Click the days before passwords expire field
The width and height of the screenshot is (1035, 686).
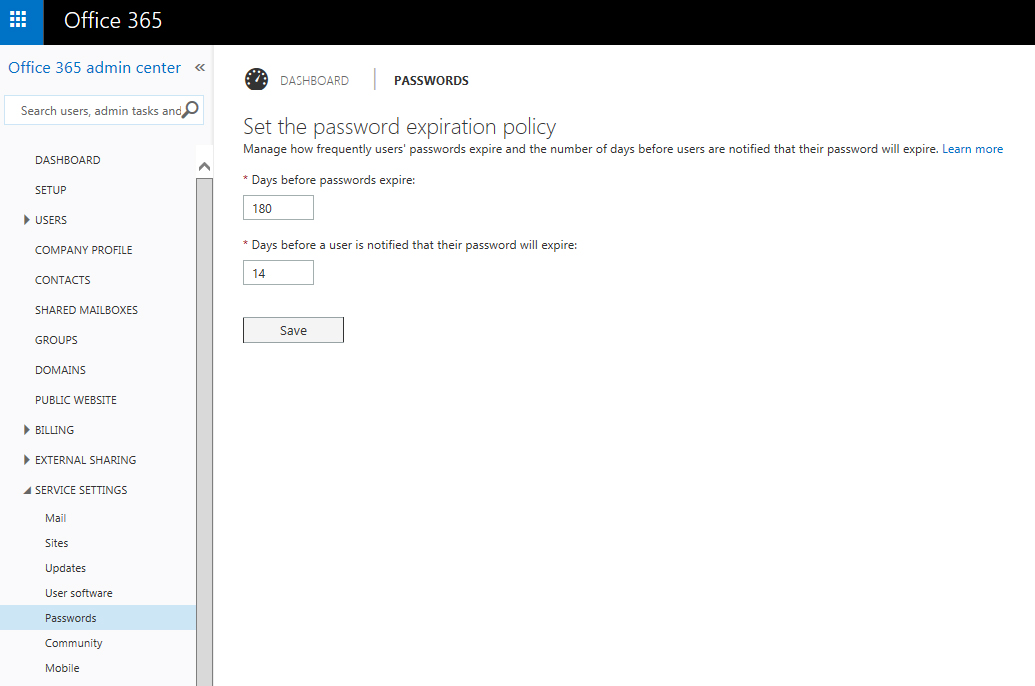278,207
